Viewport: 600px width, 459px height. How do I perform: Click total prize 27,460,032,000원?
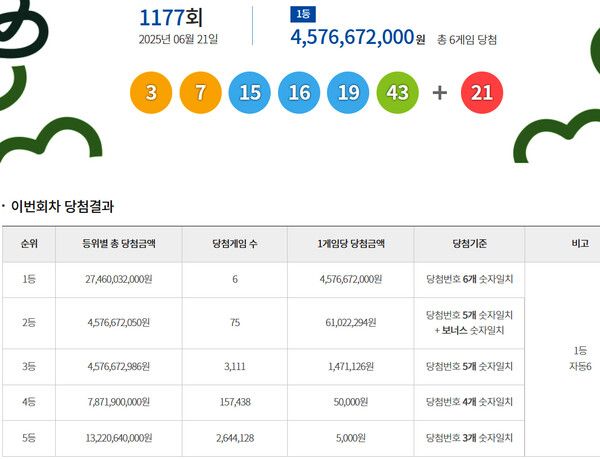(x=119, y=280)
